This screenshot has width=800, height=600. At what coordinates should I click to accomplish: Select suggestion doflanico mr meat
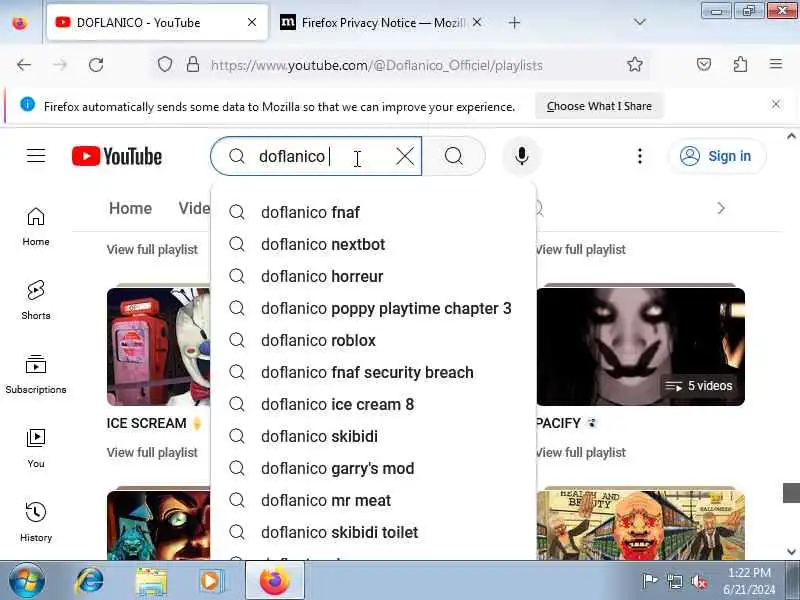(x=373, y=501)
